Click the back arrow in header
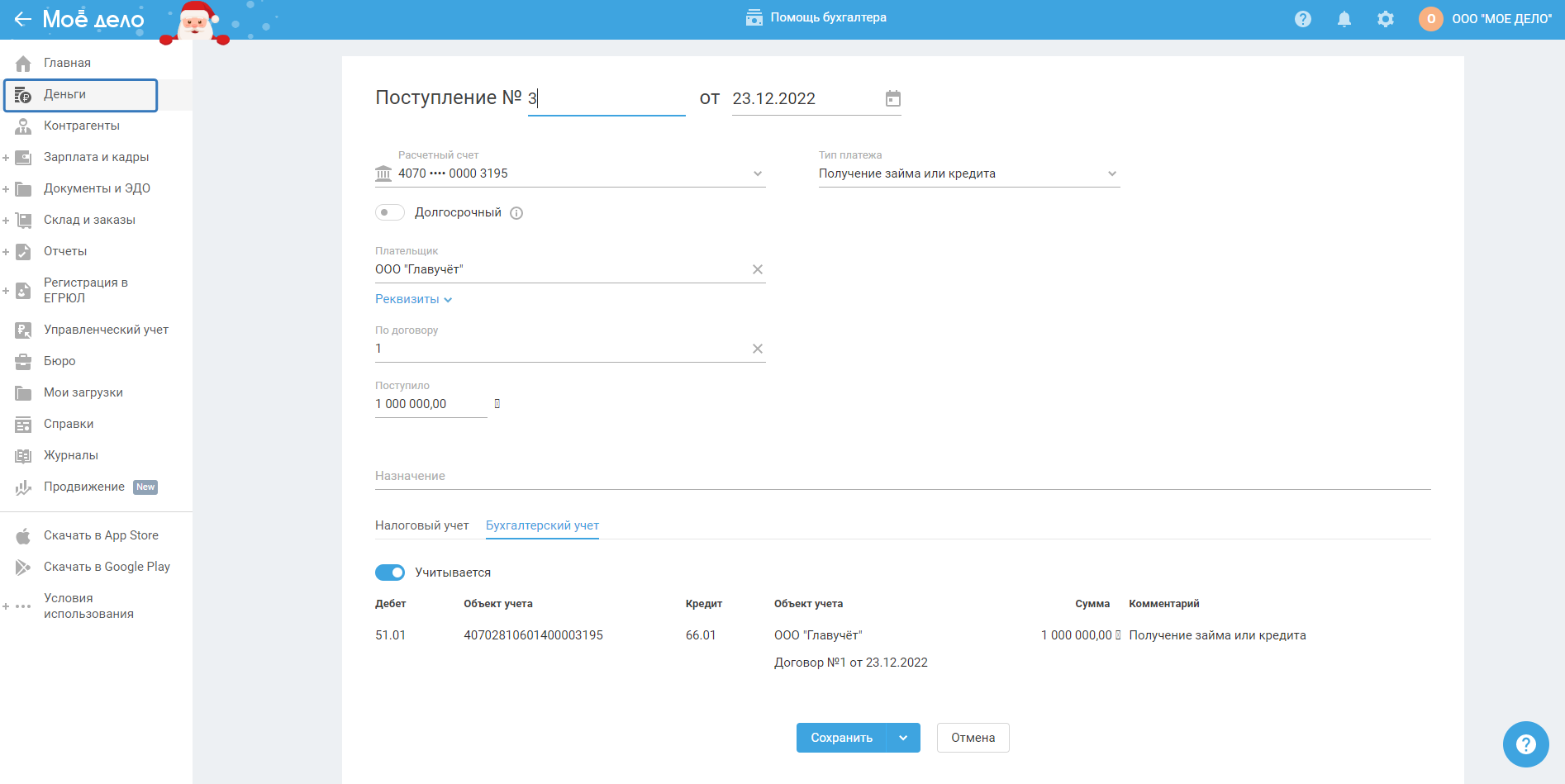Viewport: 1565px width, 784px height. tap(22, 19)
